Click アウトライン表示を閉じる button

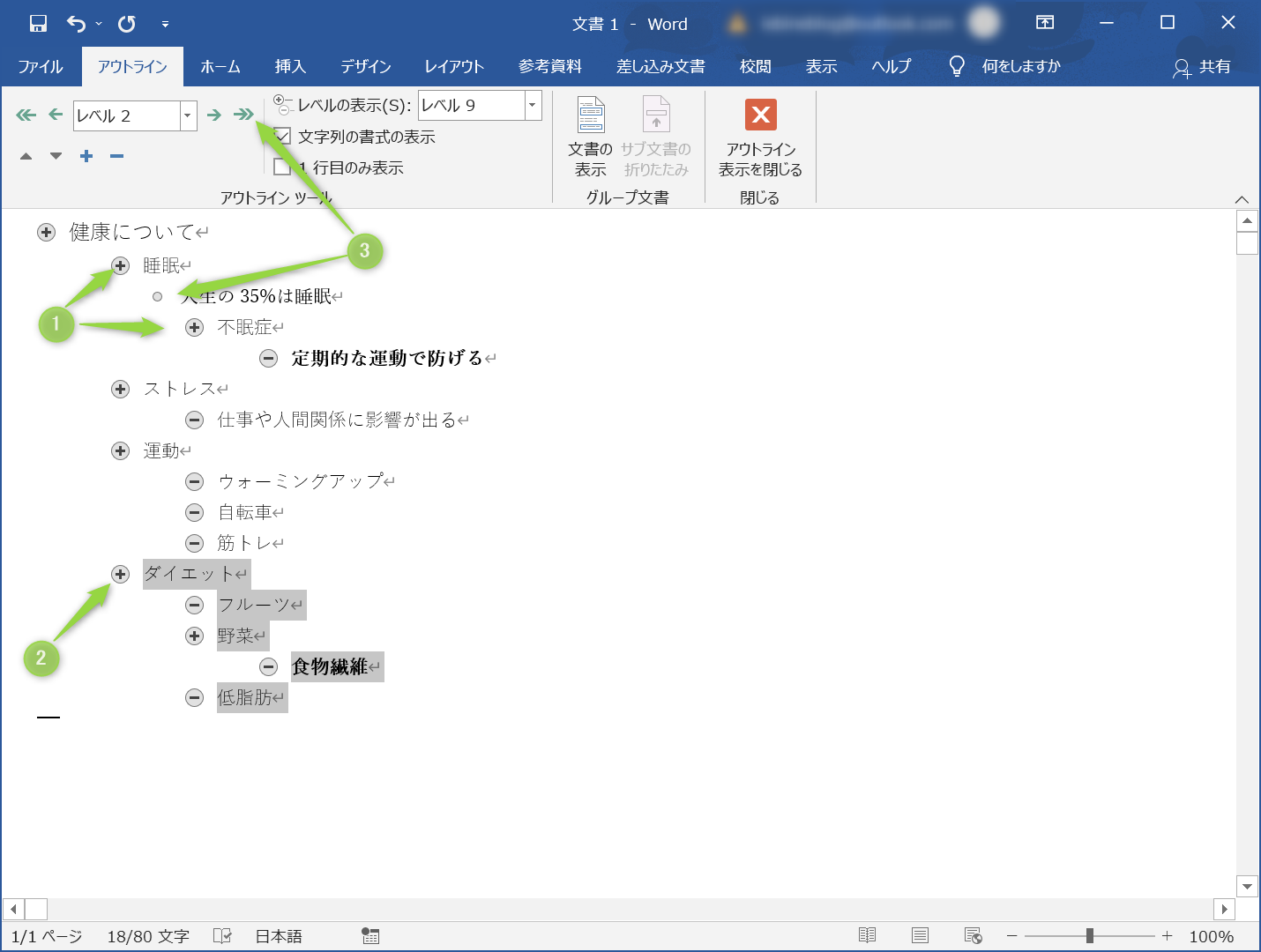(760, 137)
